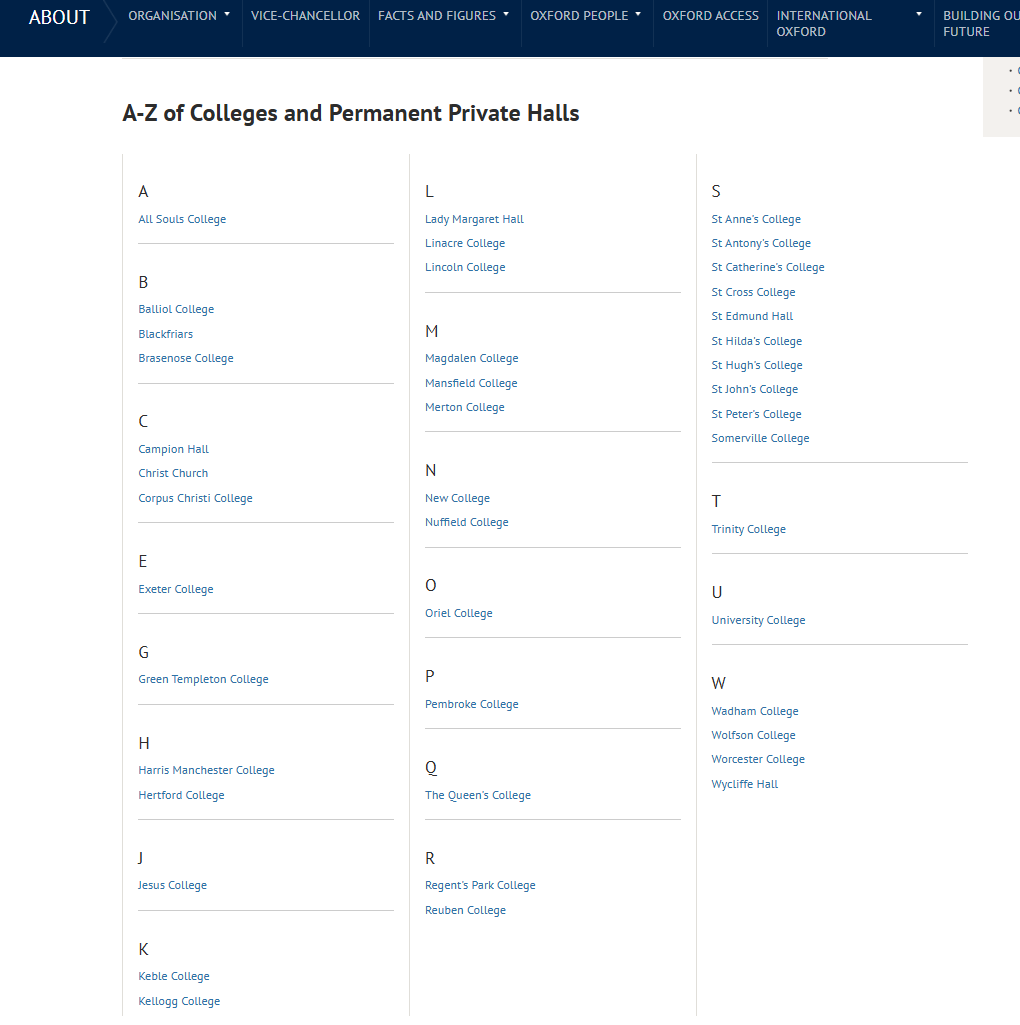Select the Kellogg College link

pyautogui.click(x=179, y=1002)
